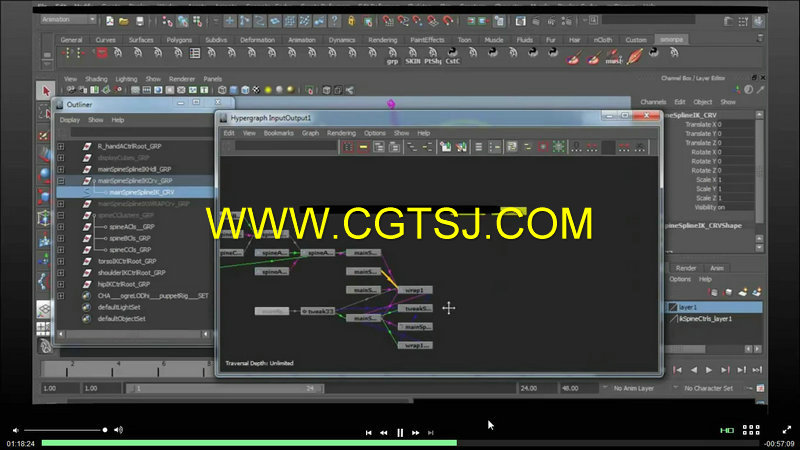800x450 pixels.
Task: Click the wrap1 node in Hypergraph
Action: click(415, 290)
